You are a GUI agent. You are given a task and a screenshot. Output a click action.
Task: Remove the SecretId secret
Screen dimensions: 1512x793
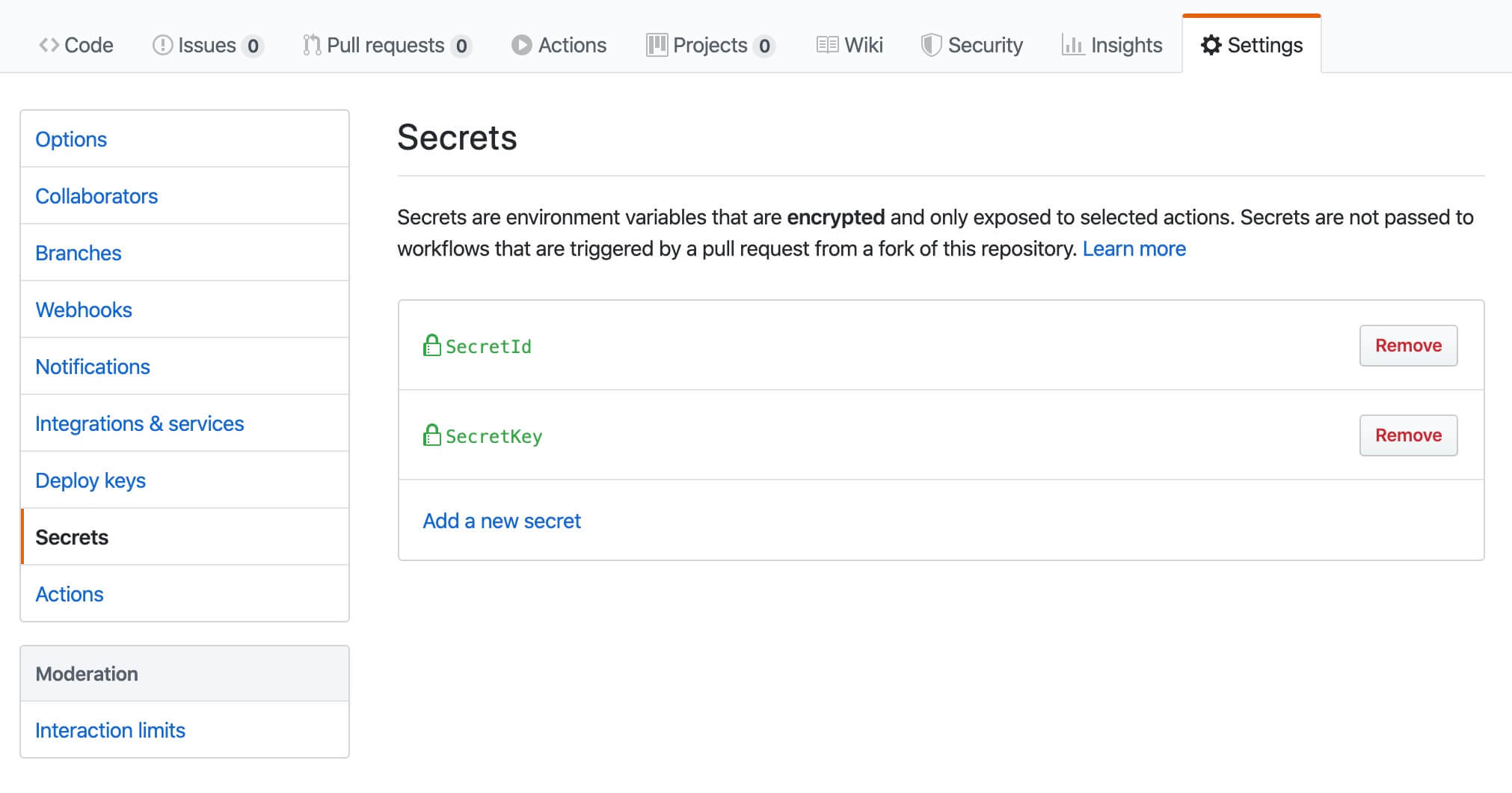coord(1408,346)
